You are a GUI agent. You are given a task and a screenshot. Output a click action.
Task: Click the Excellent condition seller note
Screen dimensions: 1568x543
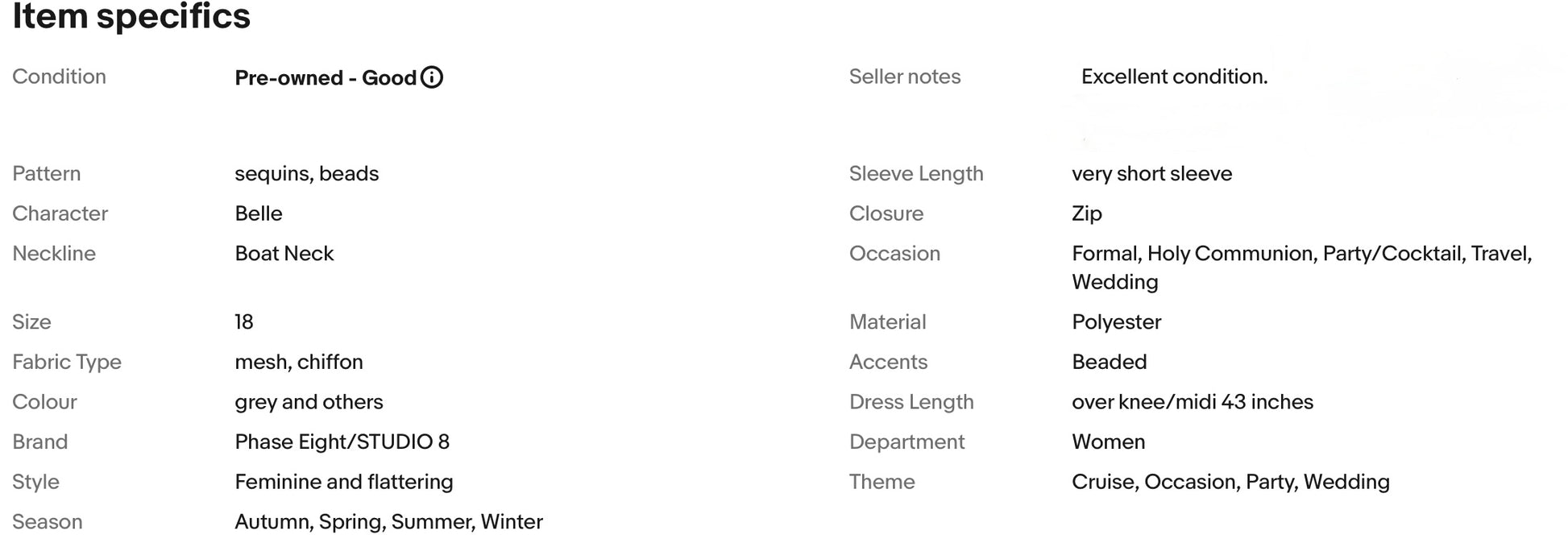(1174, 77)
